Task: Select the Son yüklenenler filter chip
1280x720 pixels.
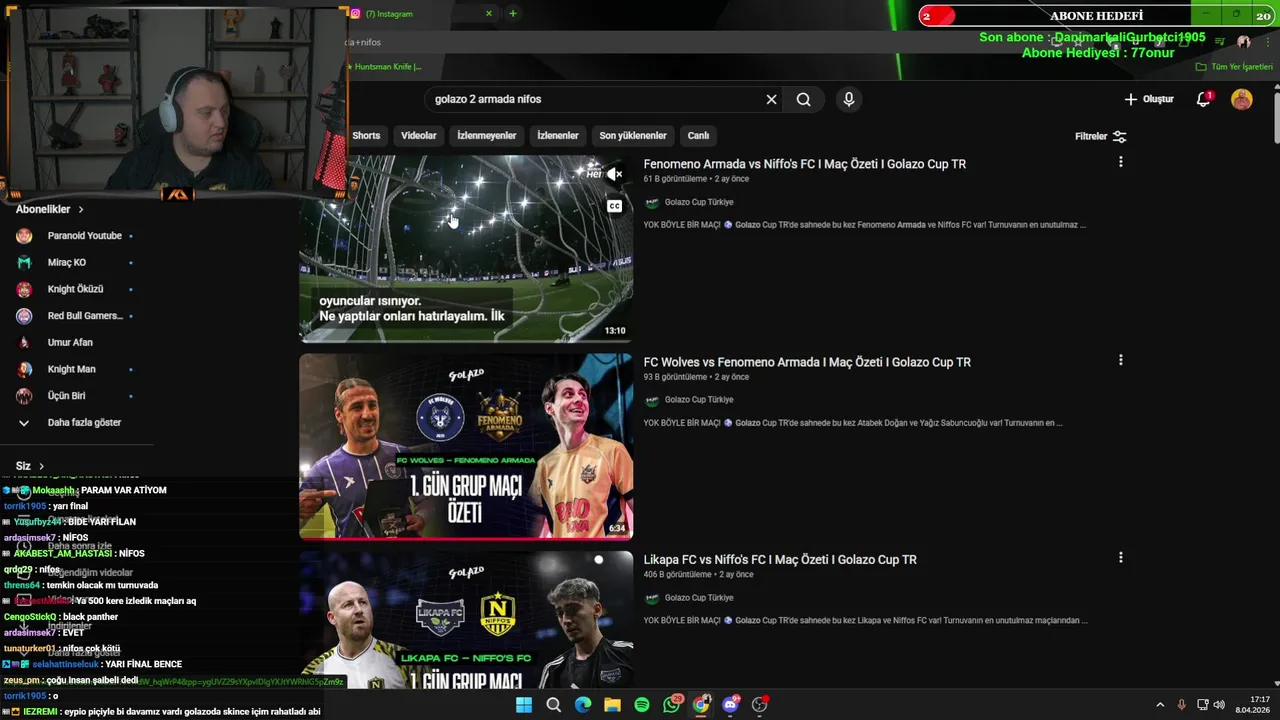Action: point(633,136)
